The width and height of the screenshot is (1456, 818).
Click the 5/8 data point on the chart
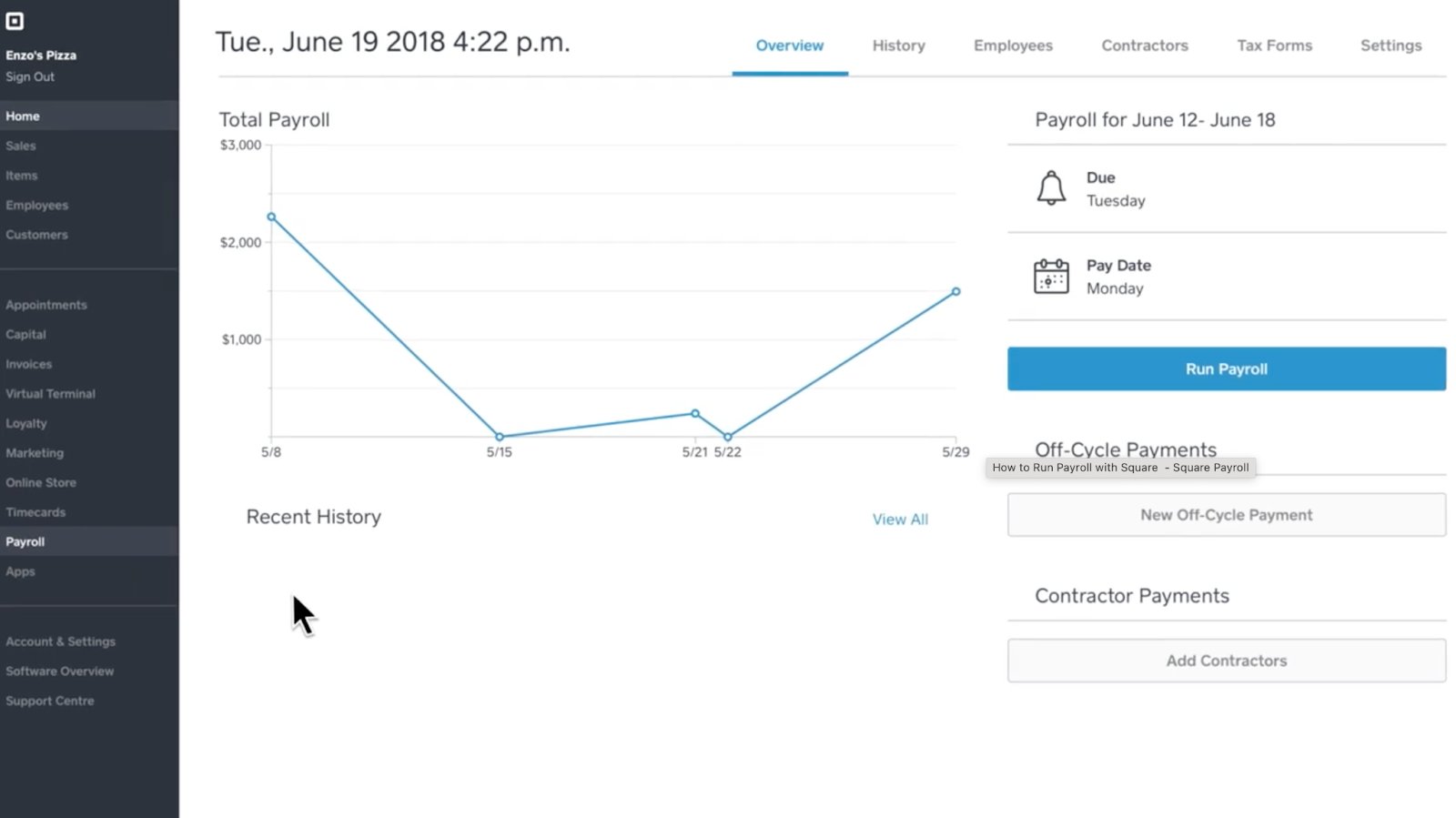[x=271, y=217]
